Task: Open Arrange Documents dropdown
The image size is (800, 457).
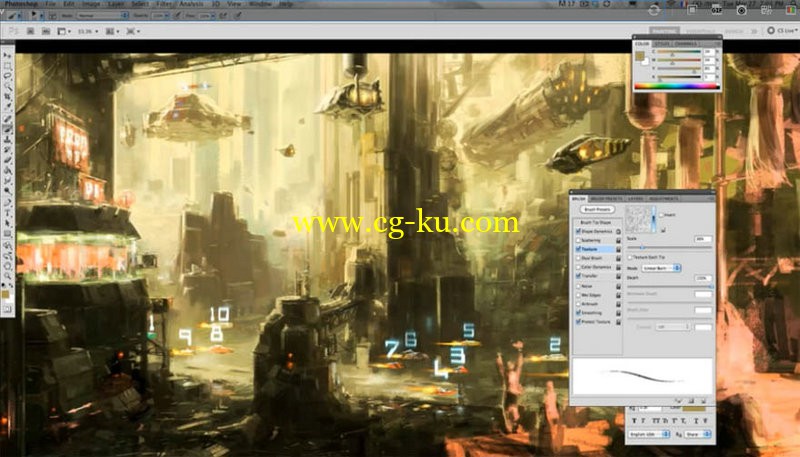Action: pos(112,31)
